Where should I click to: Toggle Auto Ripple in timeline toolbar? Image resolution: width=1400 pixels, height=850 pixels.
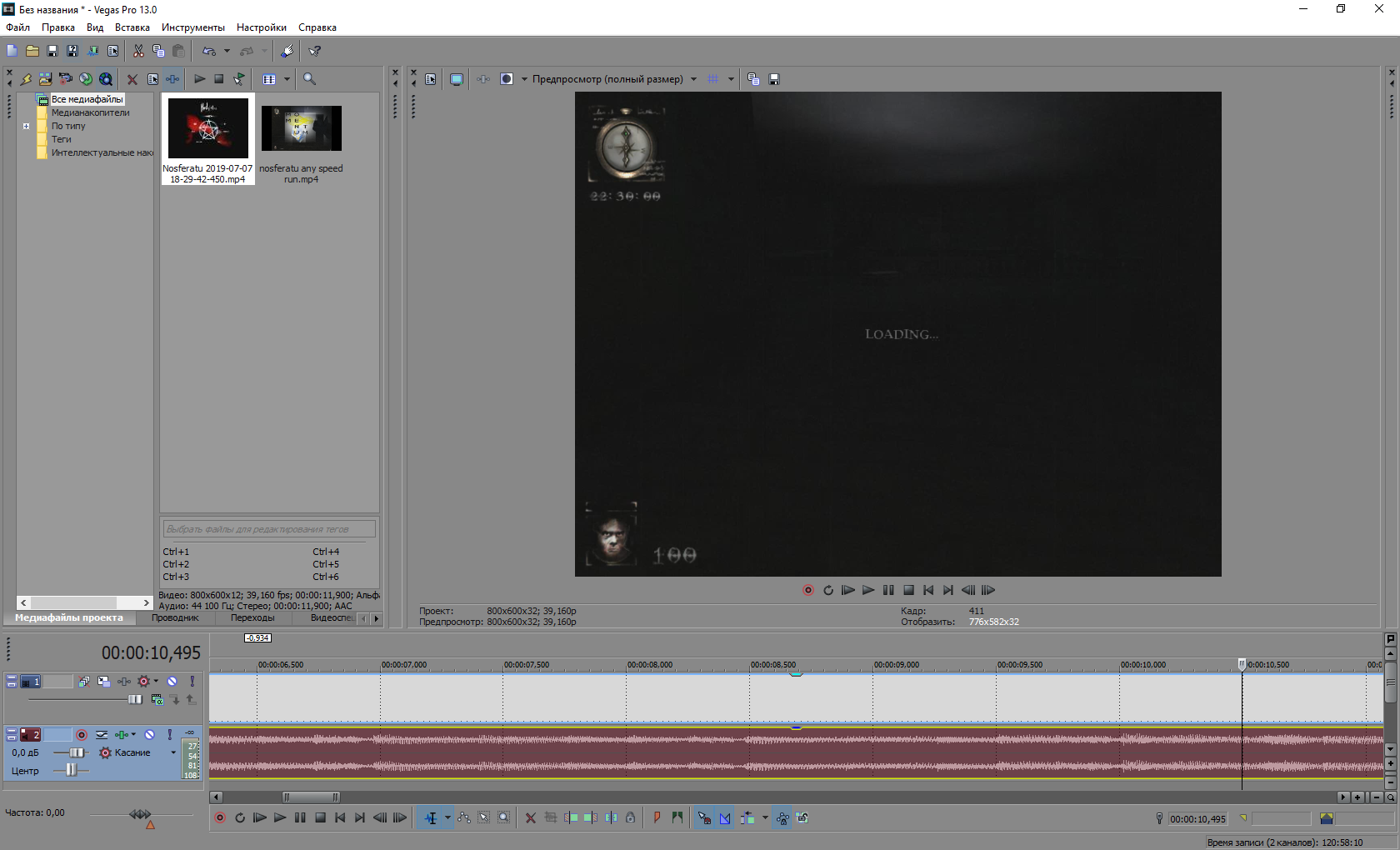(747, 817)
